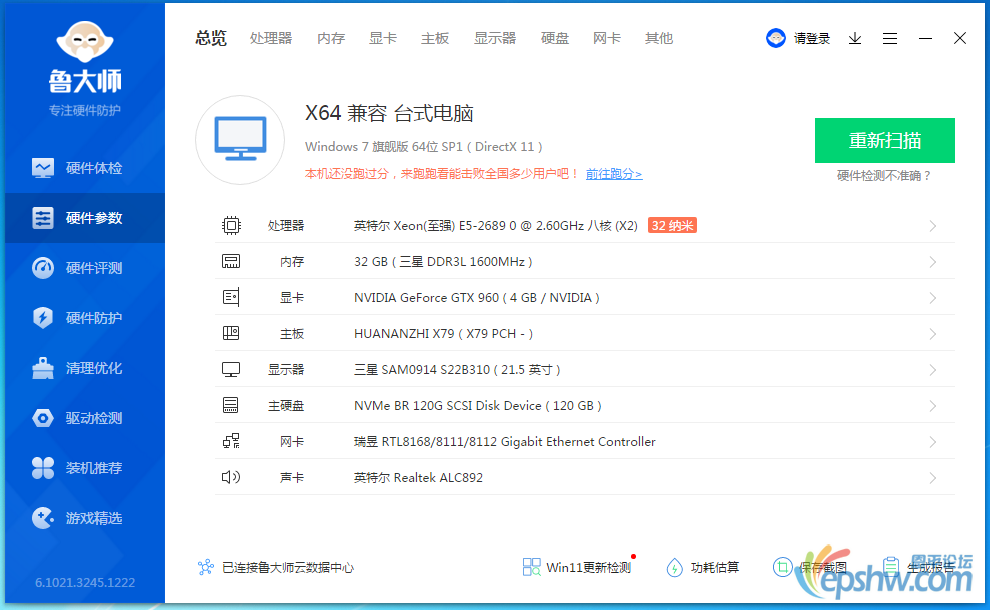Expand the 内存 32 GB row chevron
The width and height of the screenshot is (990, 610).
[x=933, y=262]
